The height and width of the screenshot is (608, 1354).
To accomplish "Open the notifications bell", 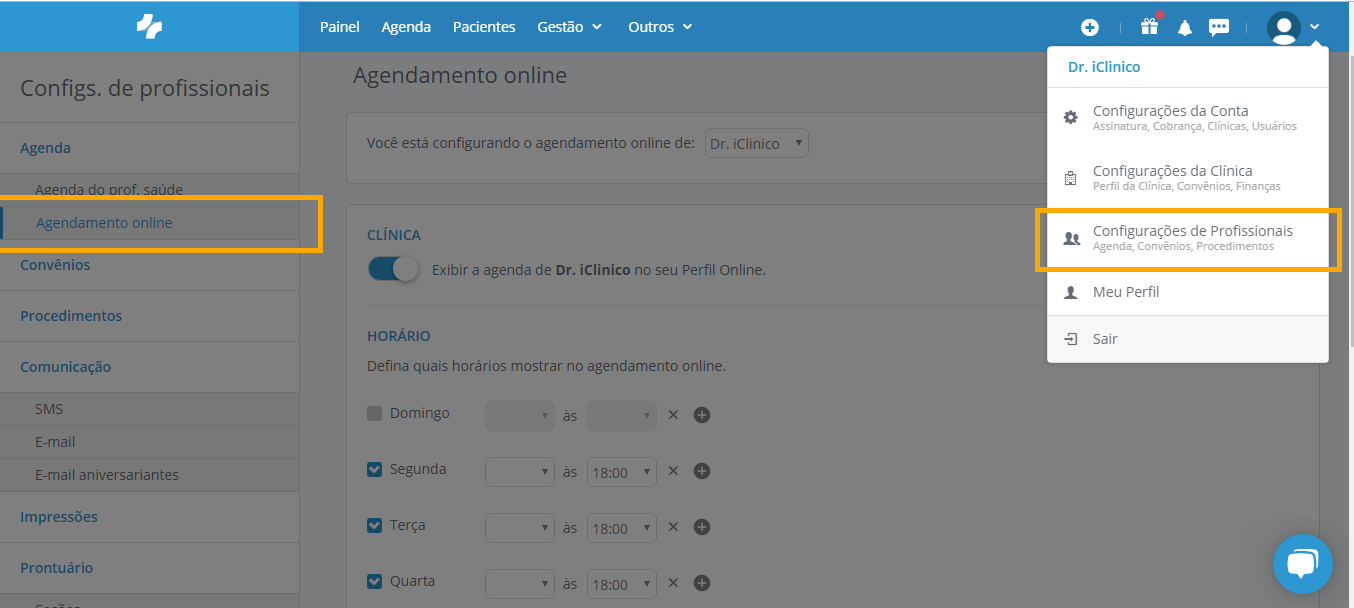I will point(1185,28).
